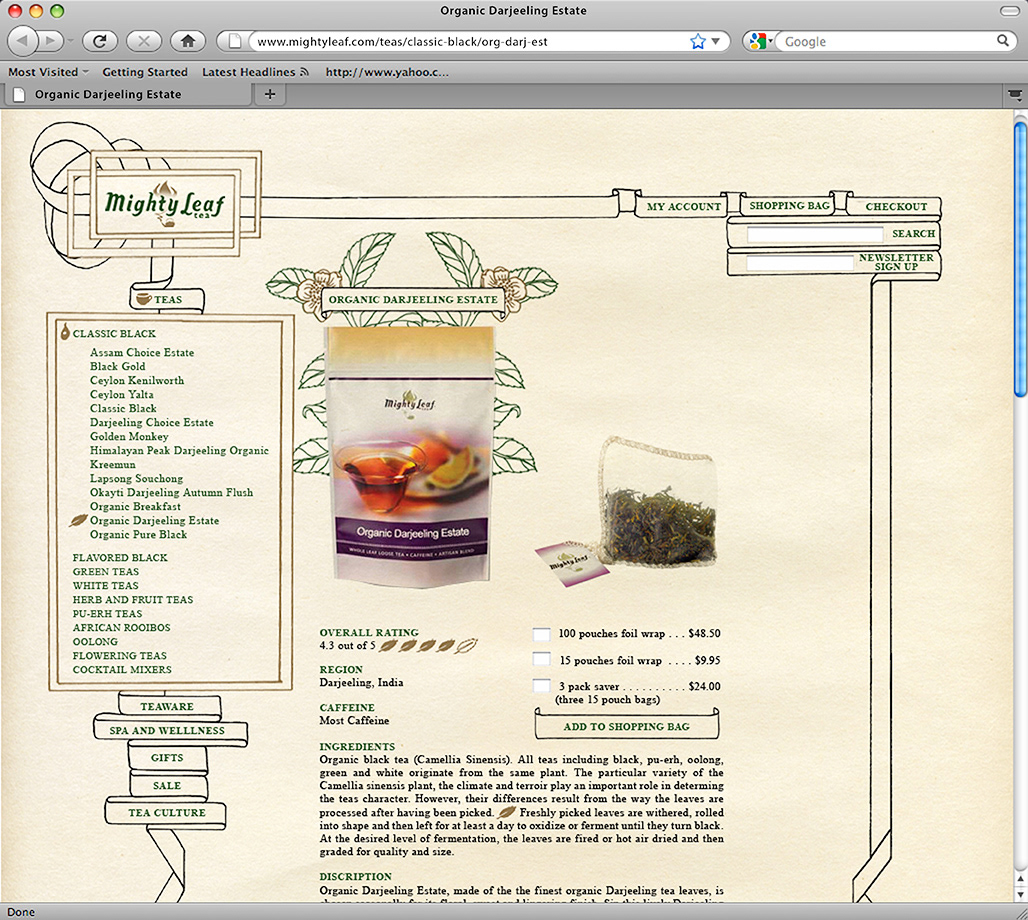Click the Mighty Leaf tea logo
Image resolution: width=1028 pixels, height=920 pixels.
165,204
